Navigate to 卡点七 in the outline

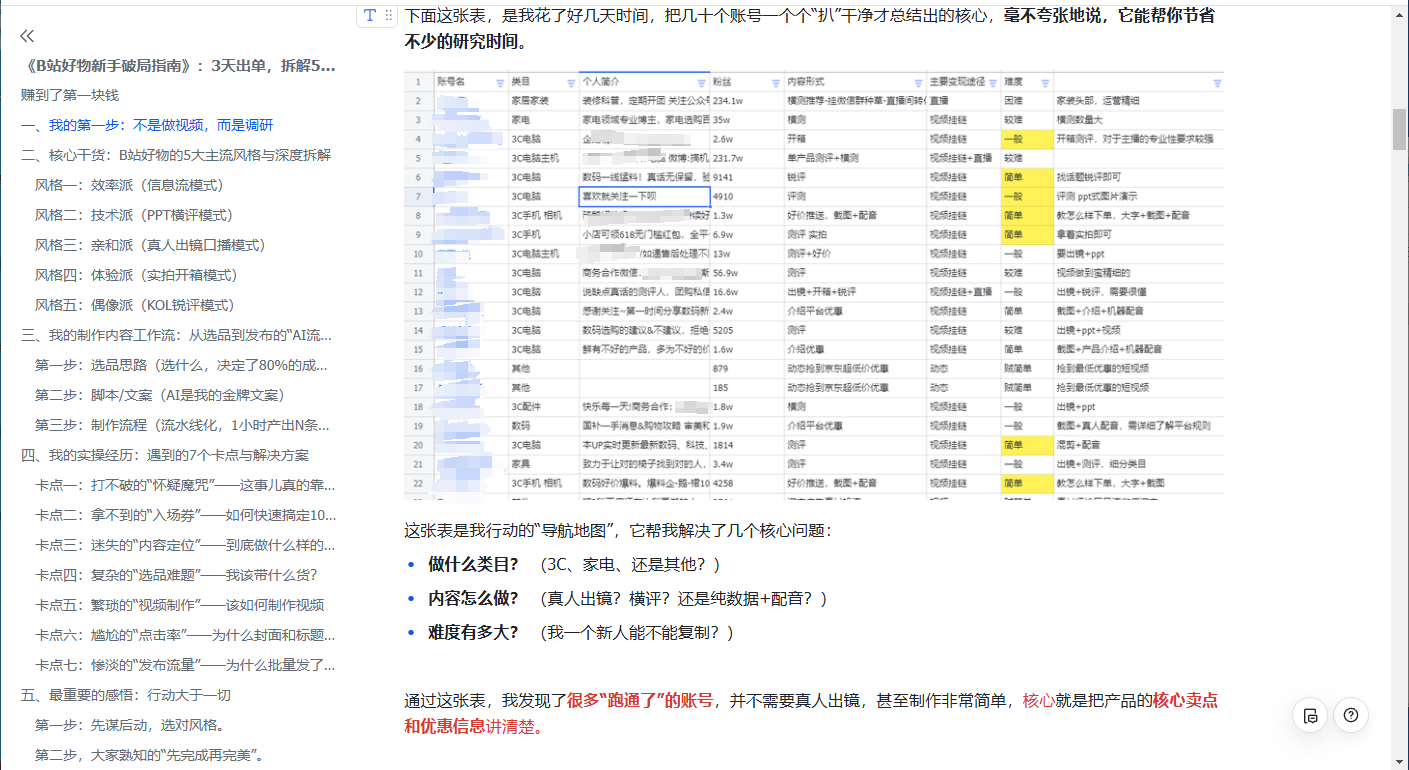(x=185, y=665)
